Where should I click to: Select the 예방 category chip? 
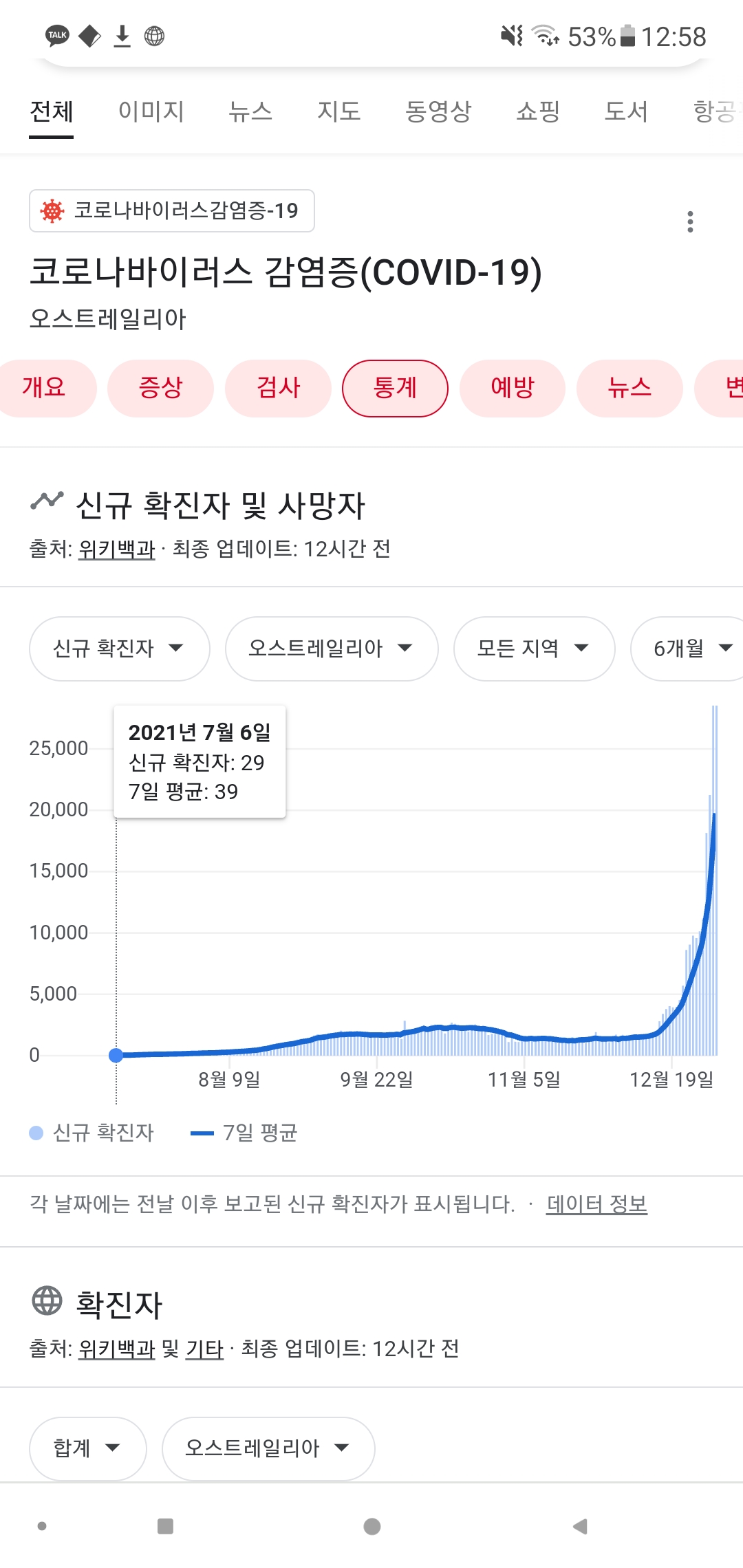tap(512, 388)
